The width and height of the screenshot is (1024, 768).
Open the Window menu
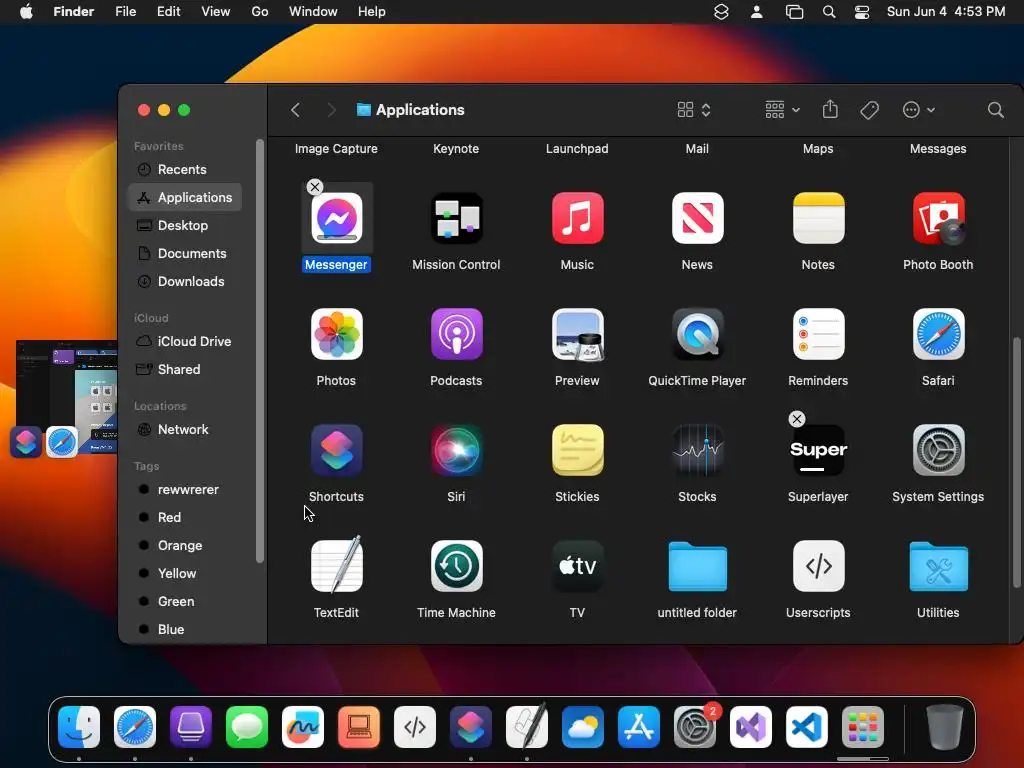pyautogui.click(x=313, y=12)
